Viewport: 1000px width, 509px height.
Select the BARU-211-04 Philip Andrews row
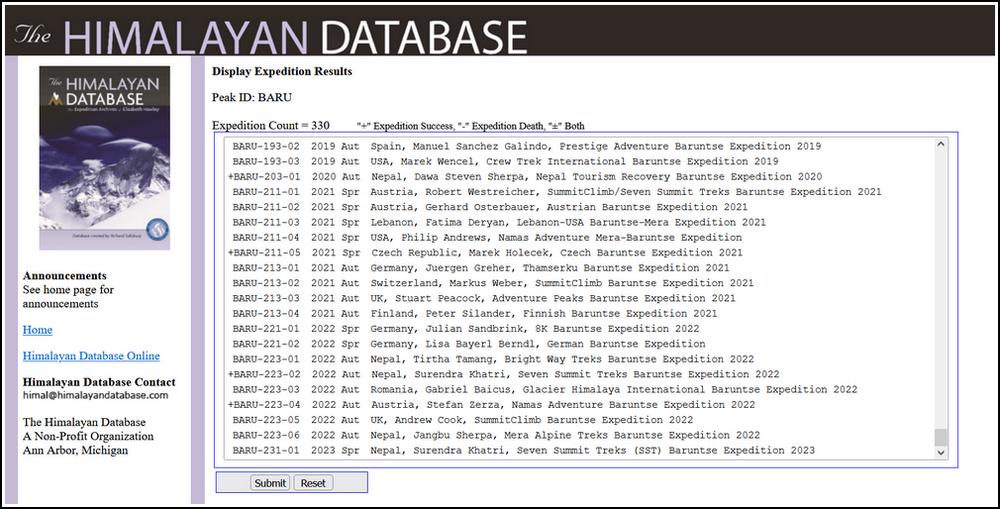click(579, 237)
